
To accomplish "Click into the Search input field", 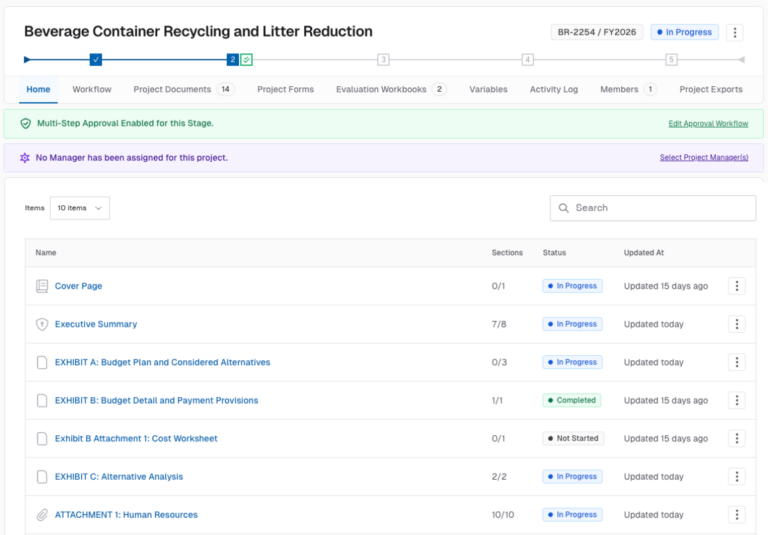I will point(660,208).
